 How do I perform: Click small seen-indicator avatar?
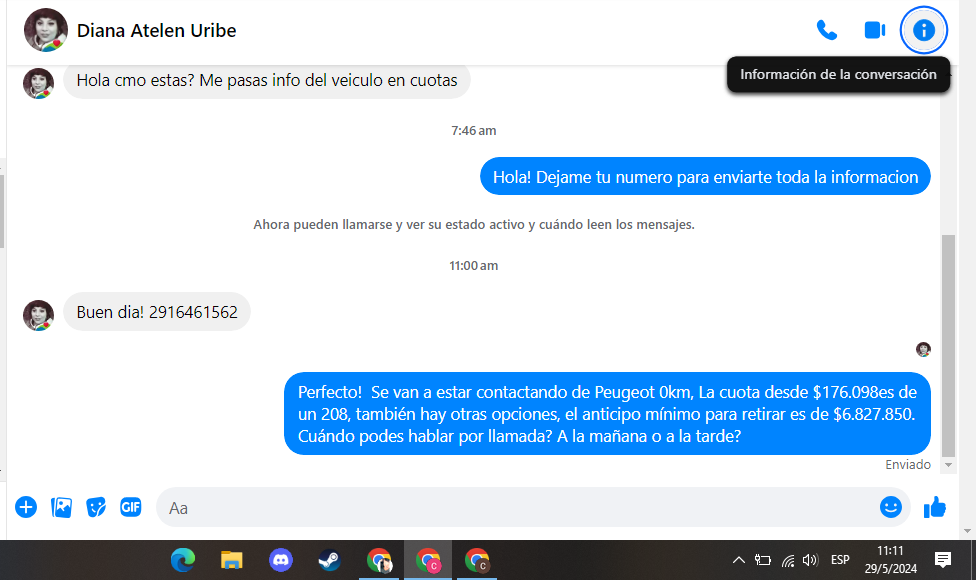tap(923, 349)
